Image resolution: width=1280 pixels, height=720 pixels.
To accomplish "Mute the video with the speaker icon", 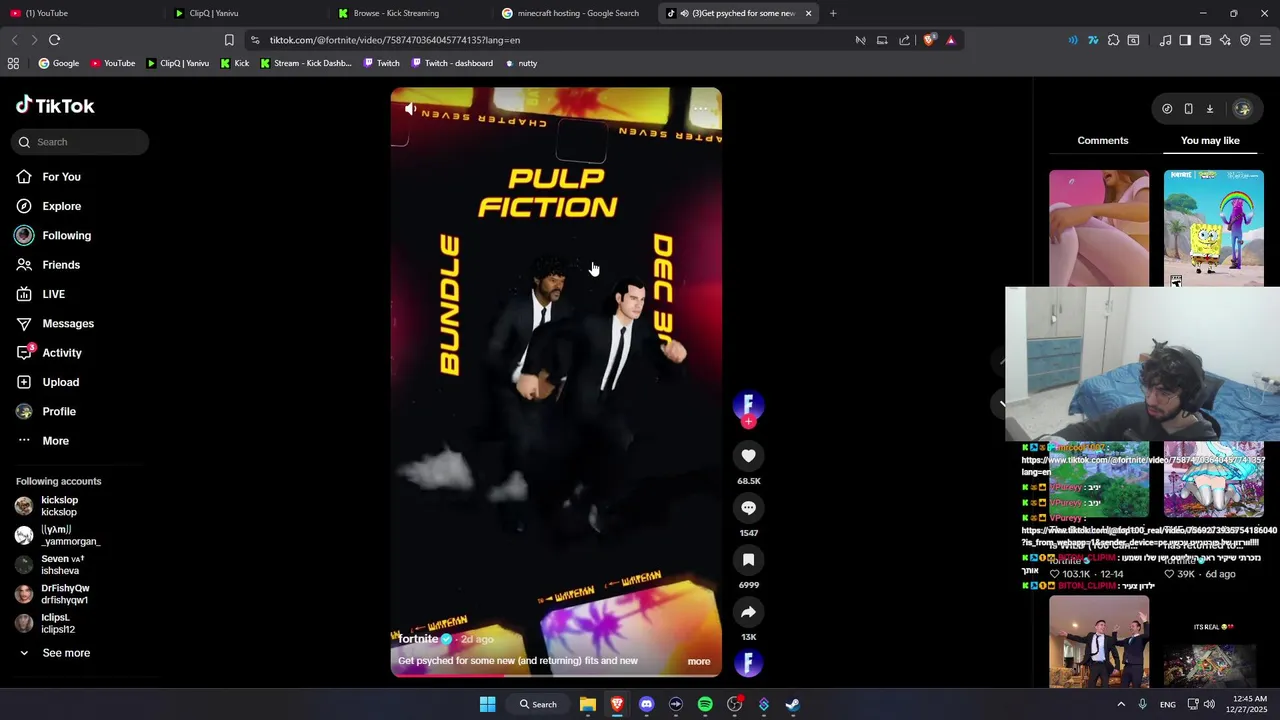I will point(410,109).
